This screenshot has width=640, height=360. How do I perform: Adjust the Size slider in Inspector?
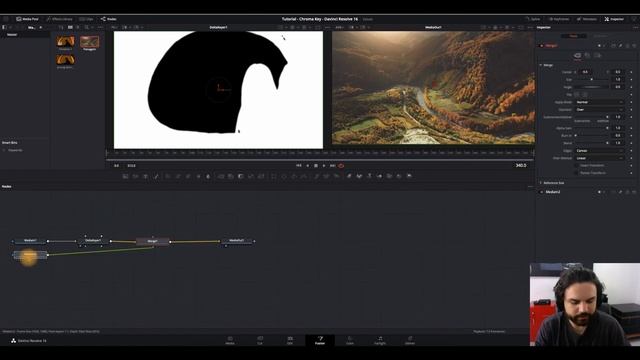coord(592,80)
